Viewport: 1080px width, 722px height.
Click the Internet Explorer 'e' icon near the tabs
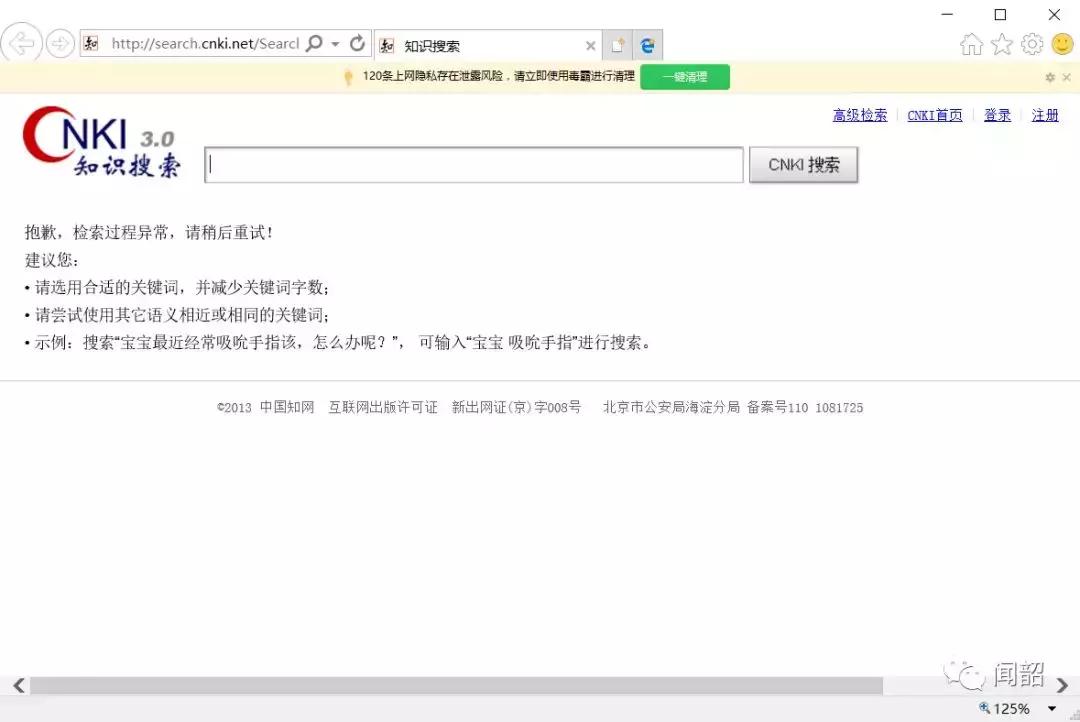(648, 44)
